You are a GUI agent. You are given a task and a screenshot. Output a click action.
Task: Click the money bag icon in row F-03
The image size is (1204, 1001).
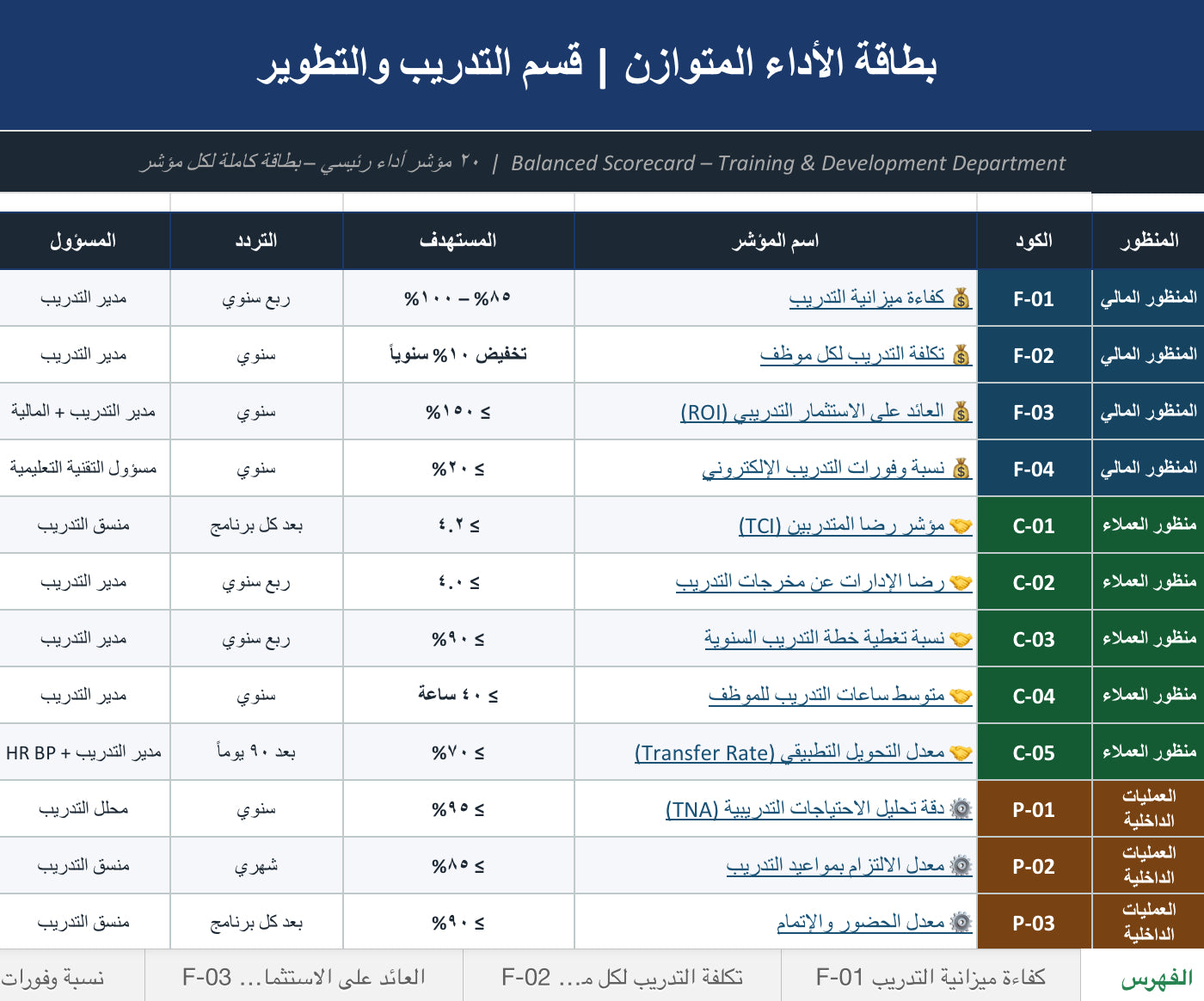[x=961, y=412]
